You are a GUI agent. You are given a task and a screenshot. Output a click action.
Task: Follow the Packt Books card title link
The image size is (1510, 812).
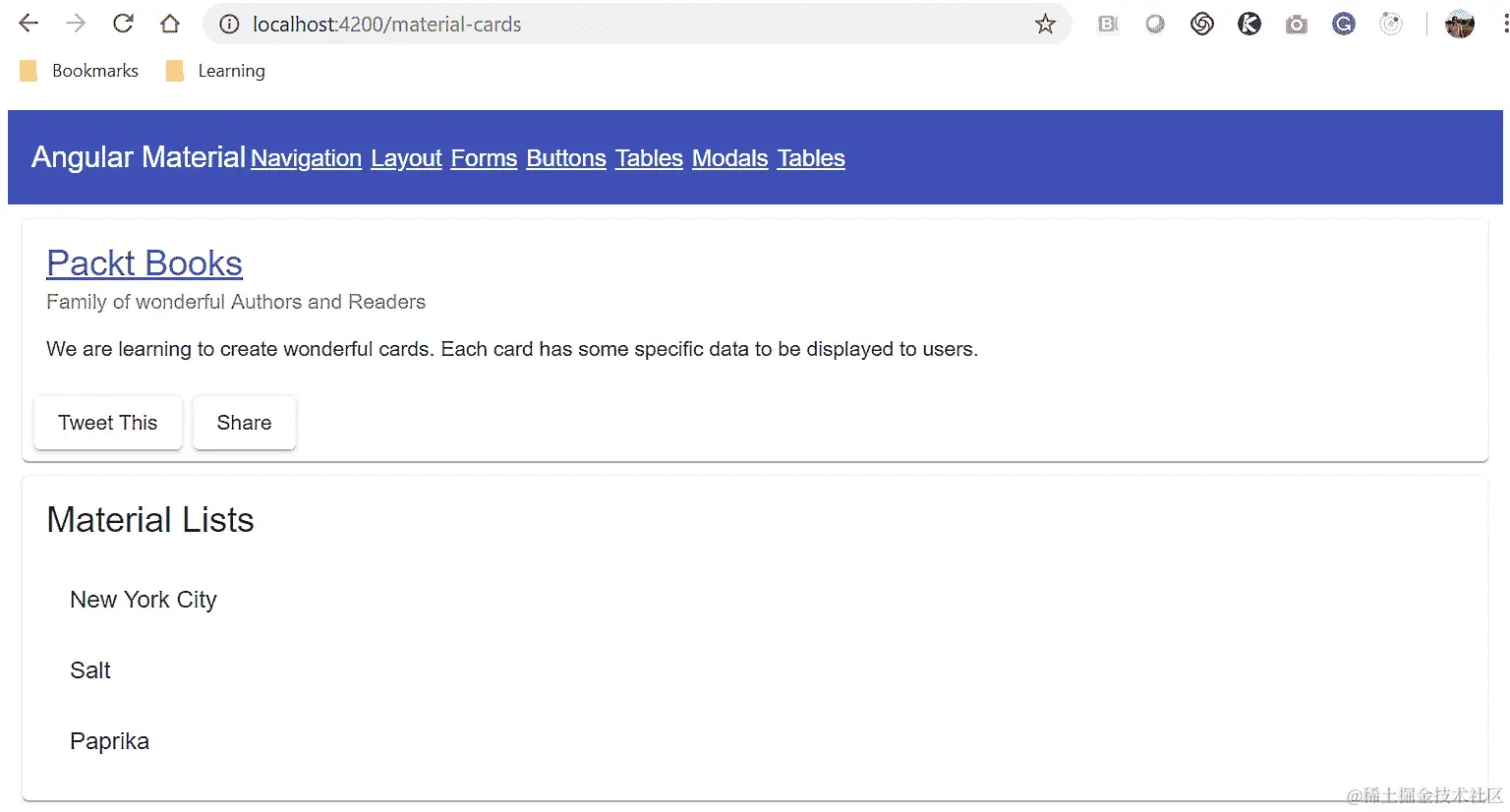[145, 263]
